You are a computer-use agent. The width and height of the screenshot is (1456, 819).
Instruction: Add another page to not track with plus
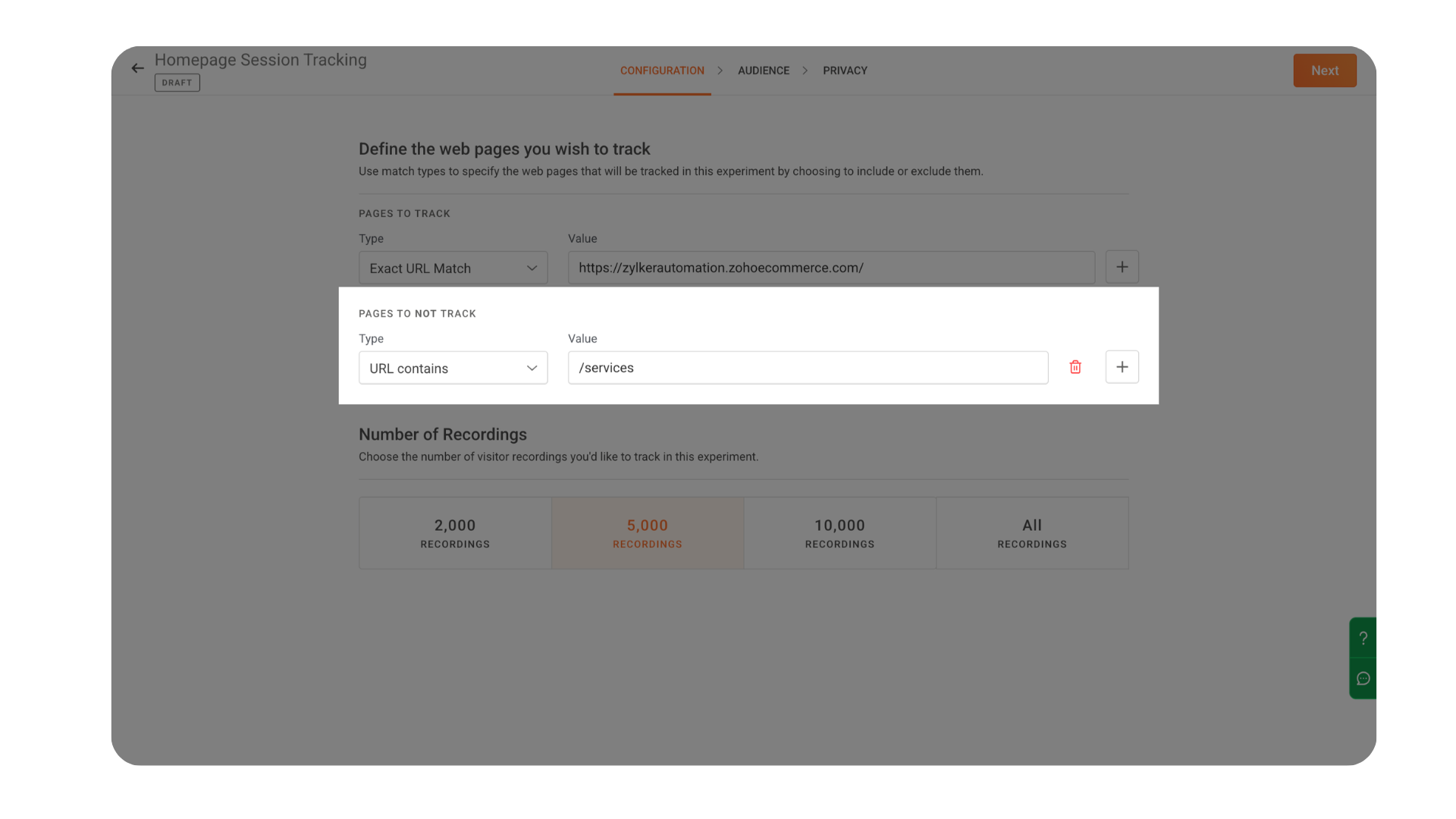click(x=1122, y=367)
